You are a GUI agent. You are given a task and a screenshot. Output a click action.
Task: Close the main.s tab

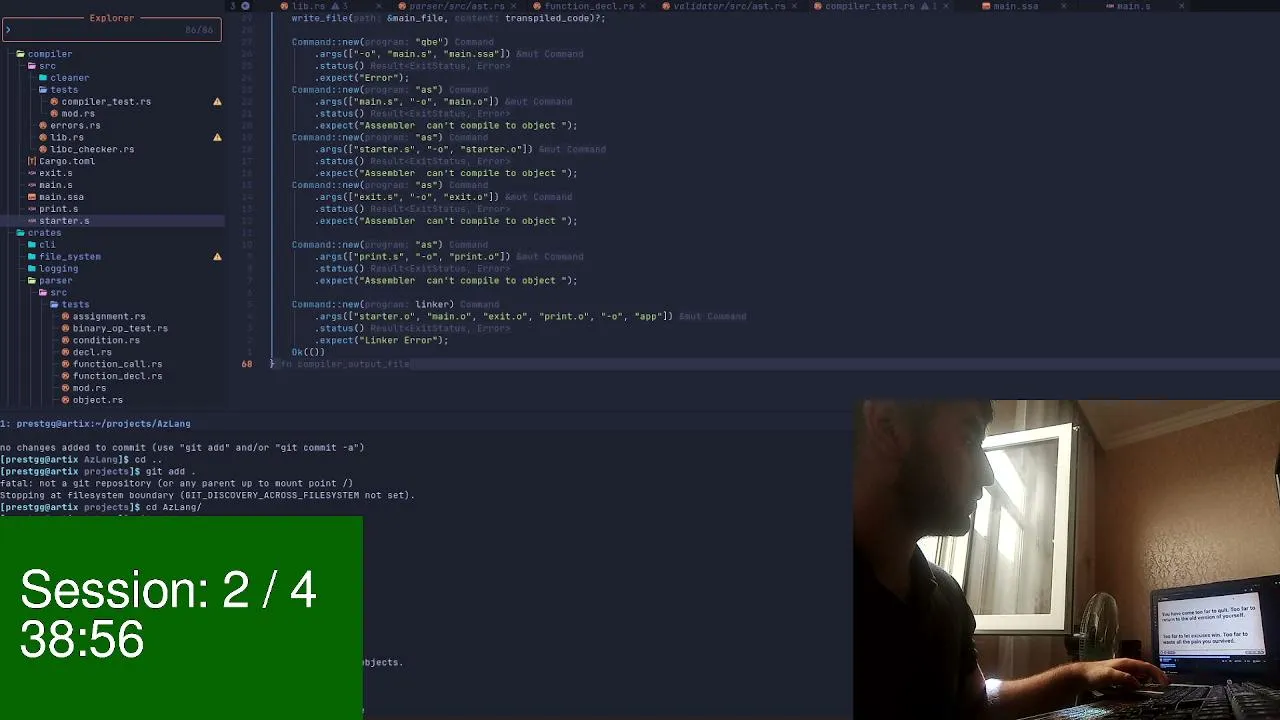pos(1181,6)
